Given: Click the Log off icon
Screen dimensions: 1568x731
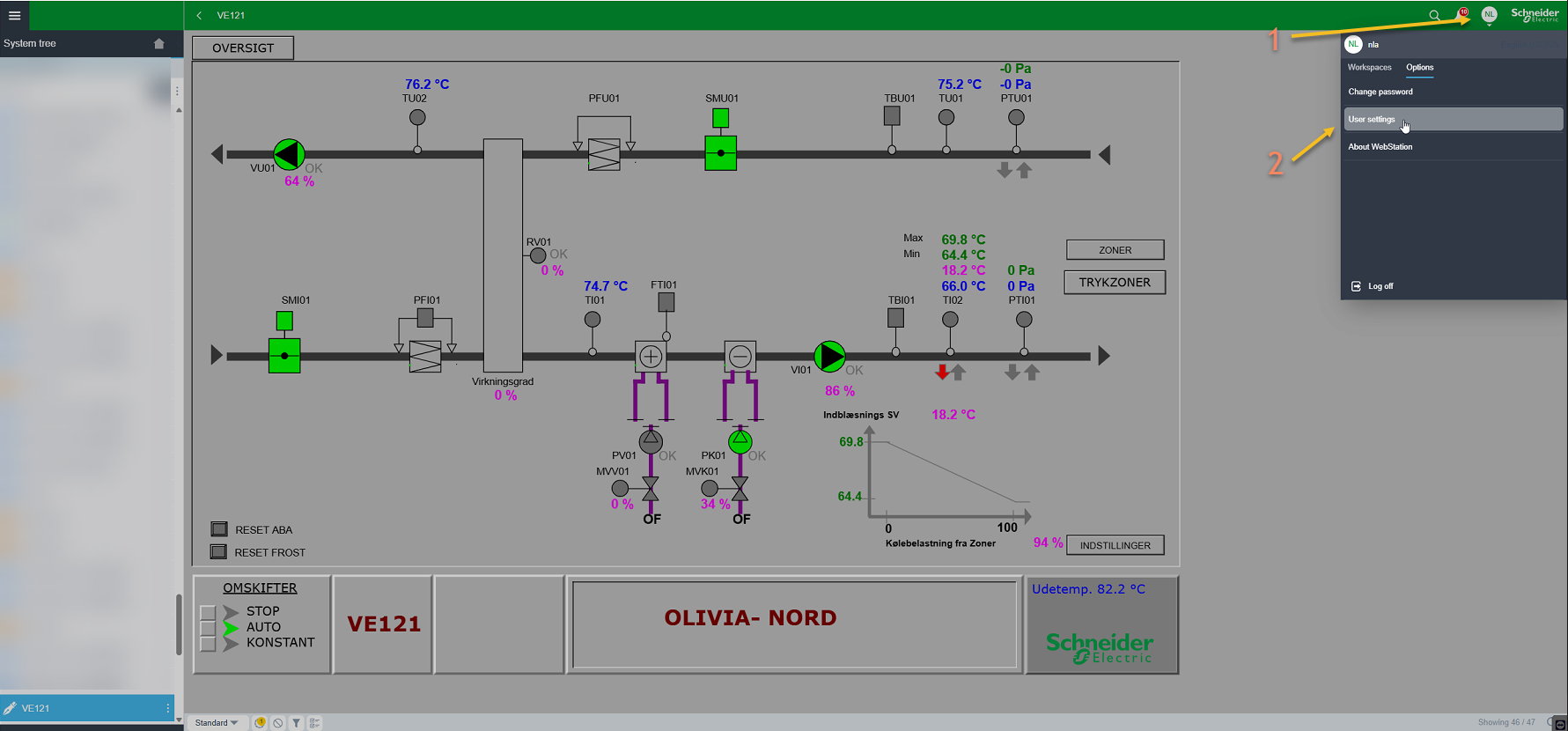Looking at the screenshot, I should pos(1357,286).
